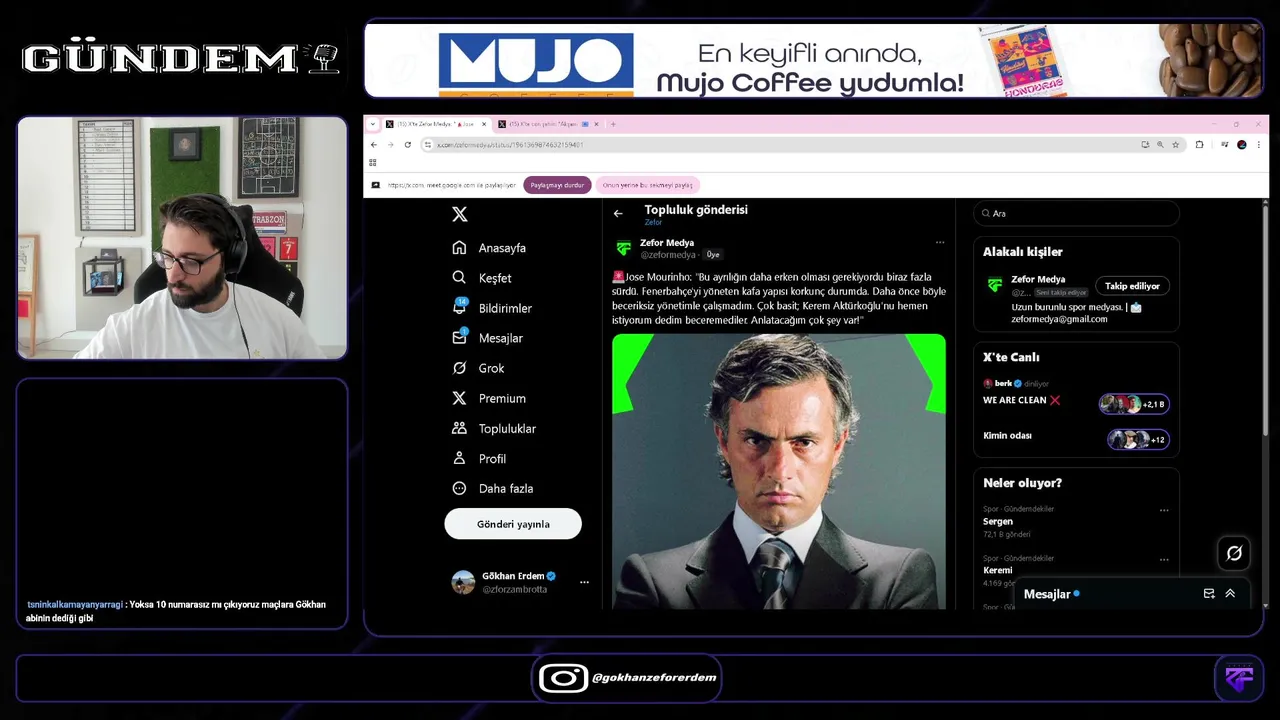Click the page vertical scrollbar

(1266, 320)
